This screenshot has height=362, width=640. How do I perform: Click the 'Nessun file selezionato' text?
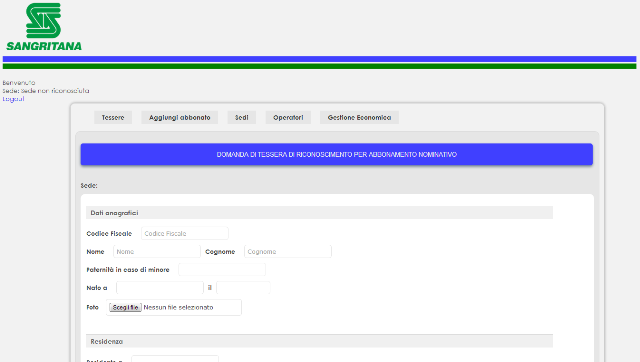point(178,307)
